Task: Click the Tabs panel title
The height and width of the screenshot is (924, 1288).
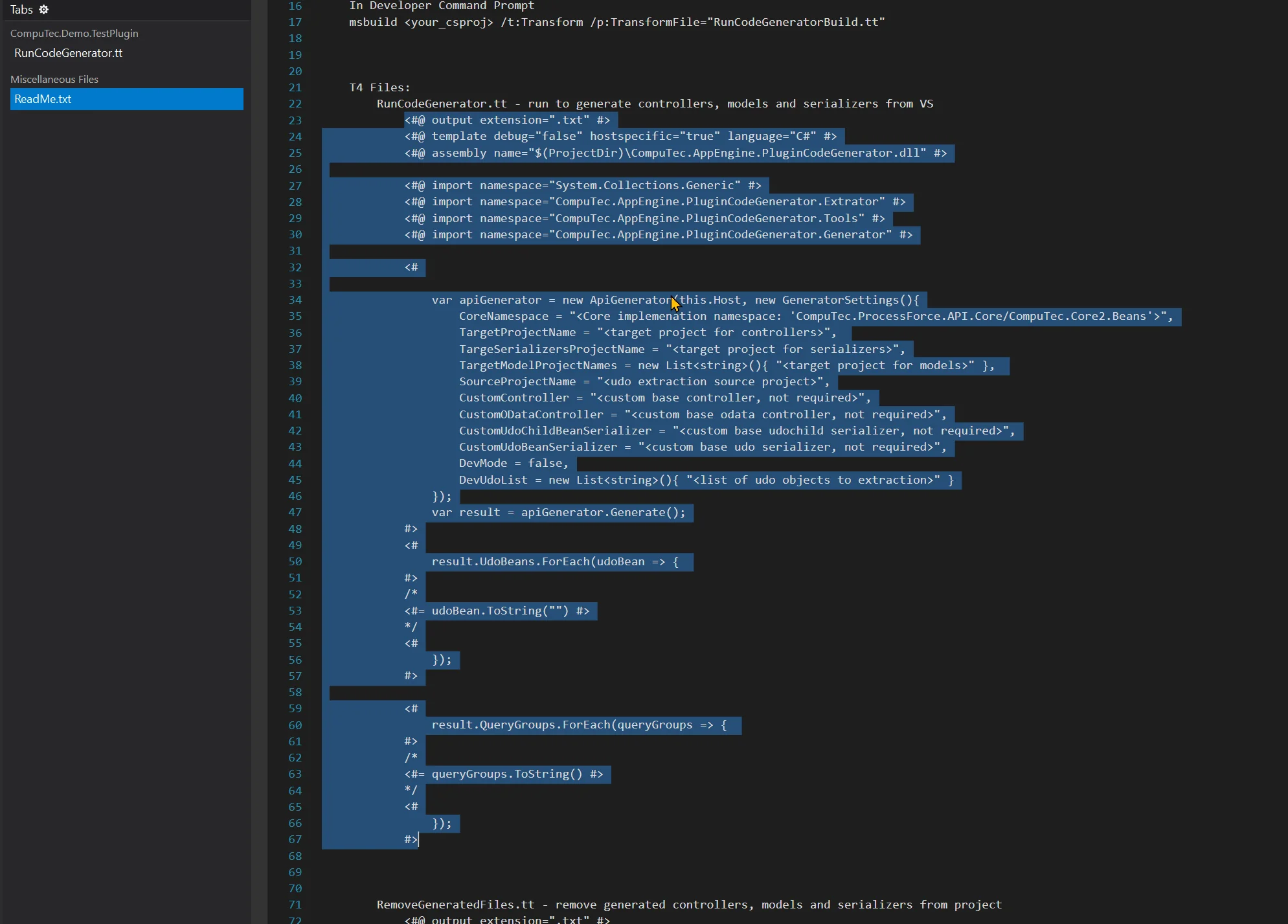Action: coord(21,10)
